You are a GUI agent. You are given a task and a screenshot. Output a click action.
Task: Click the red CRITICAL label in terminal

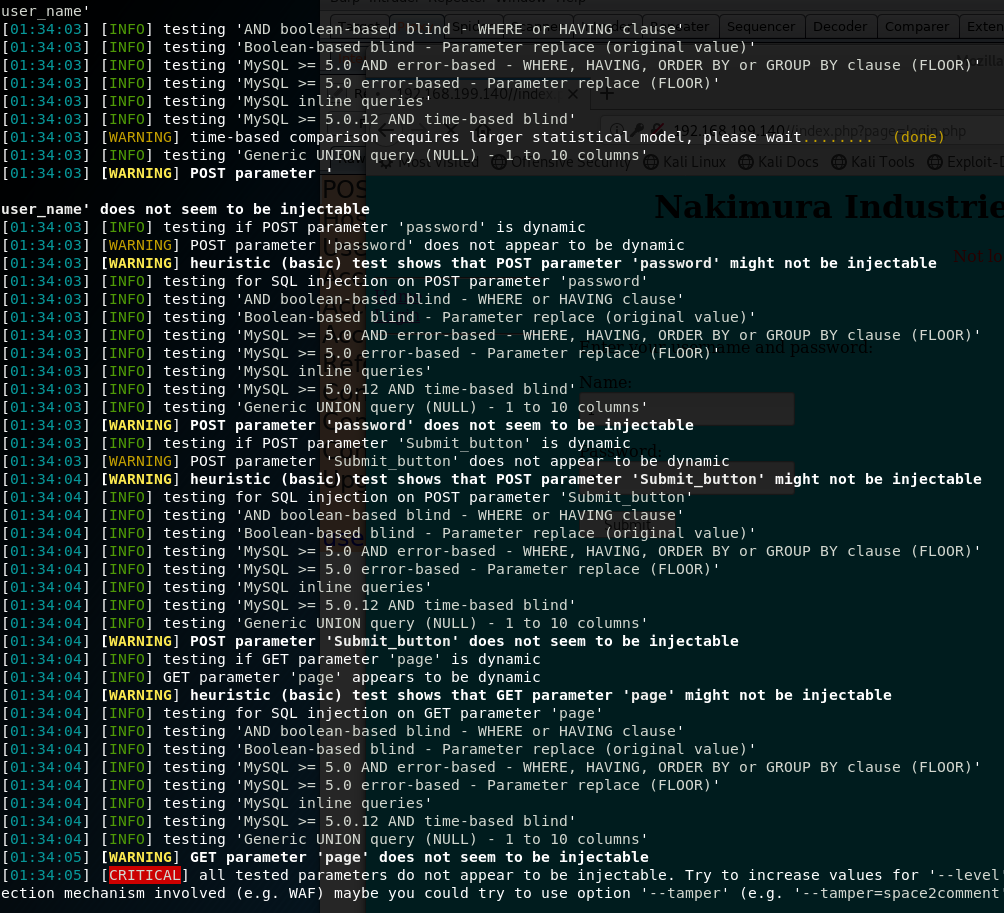145,875
